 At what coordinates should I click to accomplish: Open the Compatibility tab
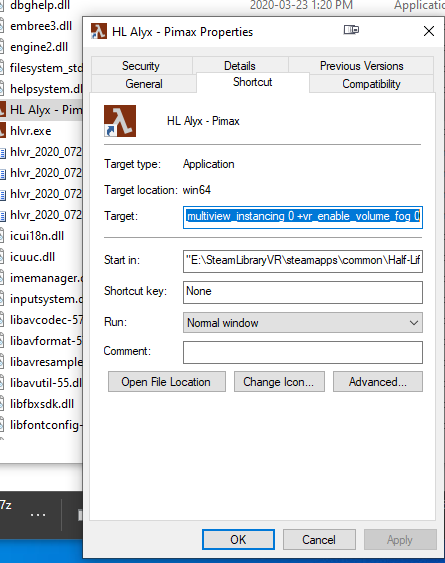point(371,84)
